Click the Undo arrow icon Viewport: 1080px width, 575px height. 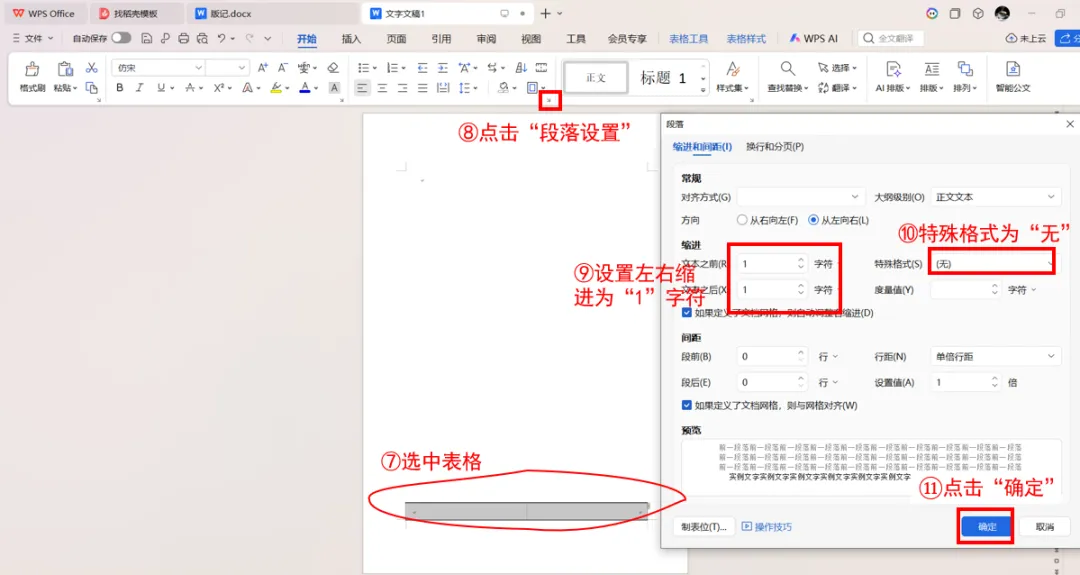coord(221,39)
